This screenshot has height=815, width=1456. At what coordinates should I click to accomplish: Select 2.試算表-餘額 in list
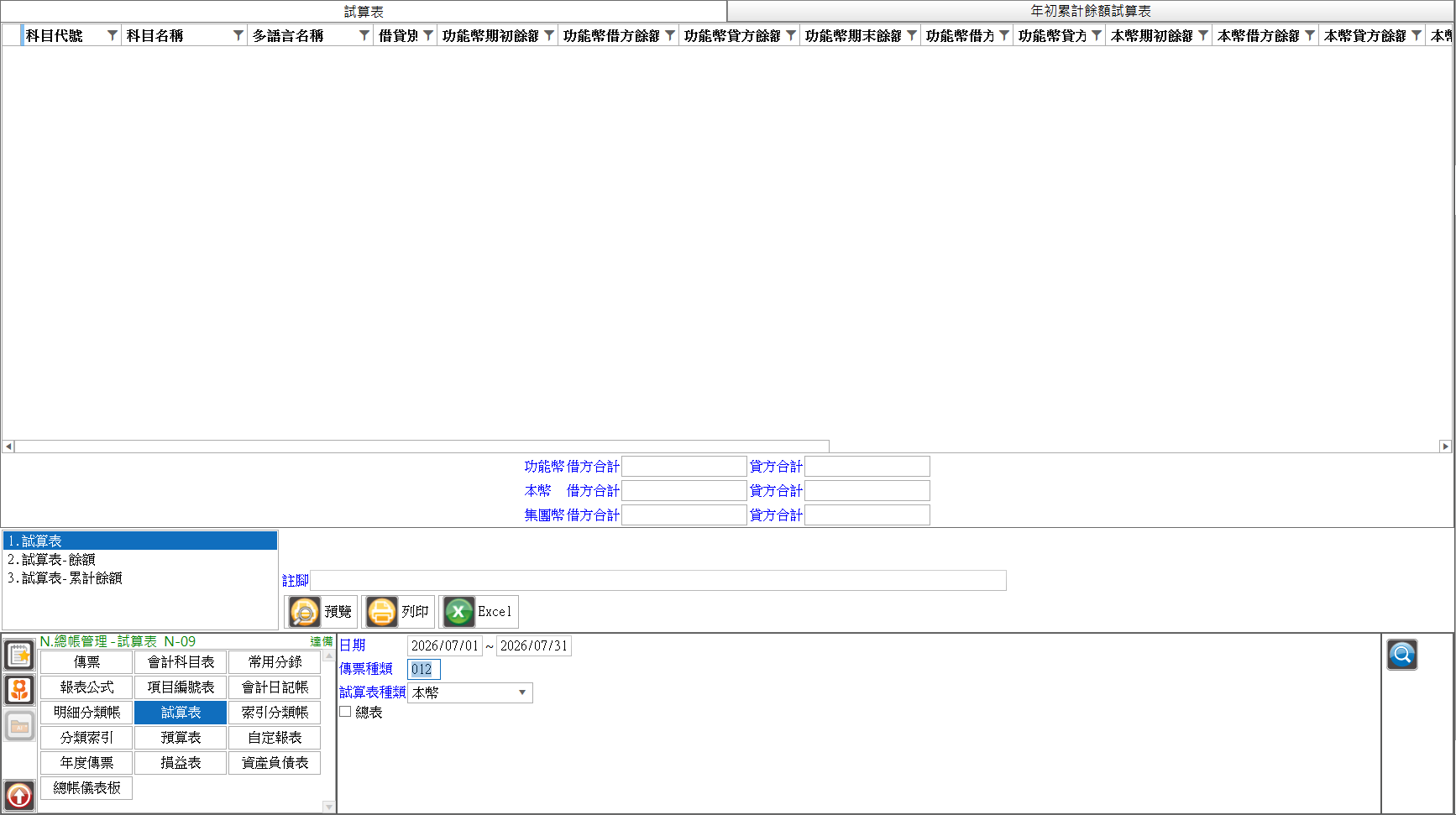[x=139, y=560]
